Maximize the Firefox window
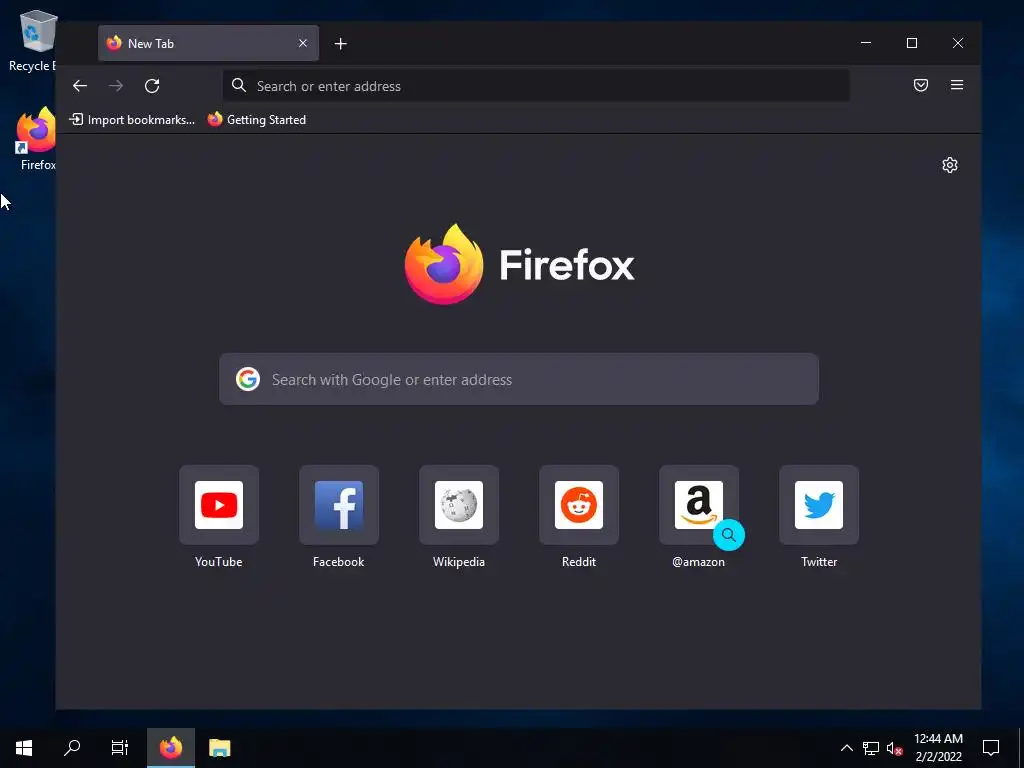The width and height of the screenshot is (1024, 768). [912, 43]
